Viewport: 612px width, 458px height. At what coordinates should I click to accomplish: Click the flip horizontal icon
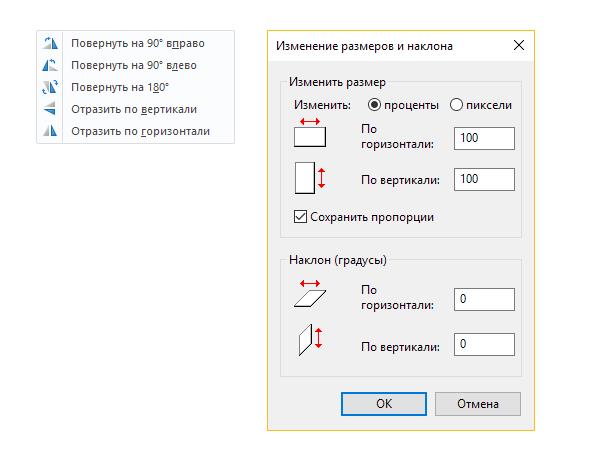click(50, 131)
